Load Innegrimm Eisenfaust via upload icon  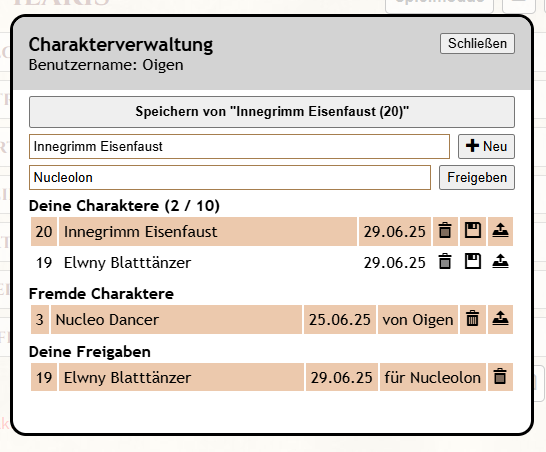pyautogui.click(x=500, y=231)
